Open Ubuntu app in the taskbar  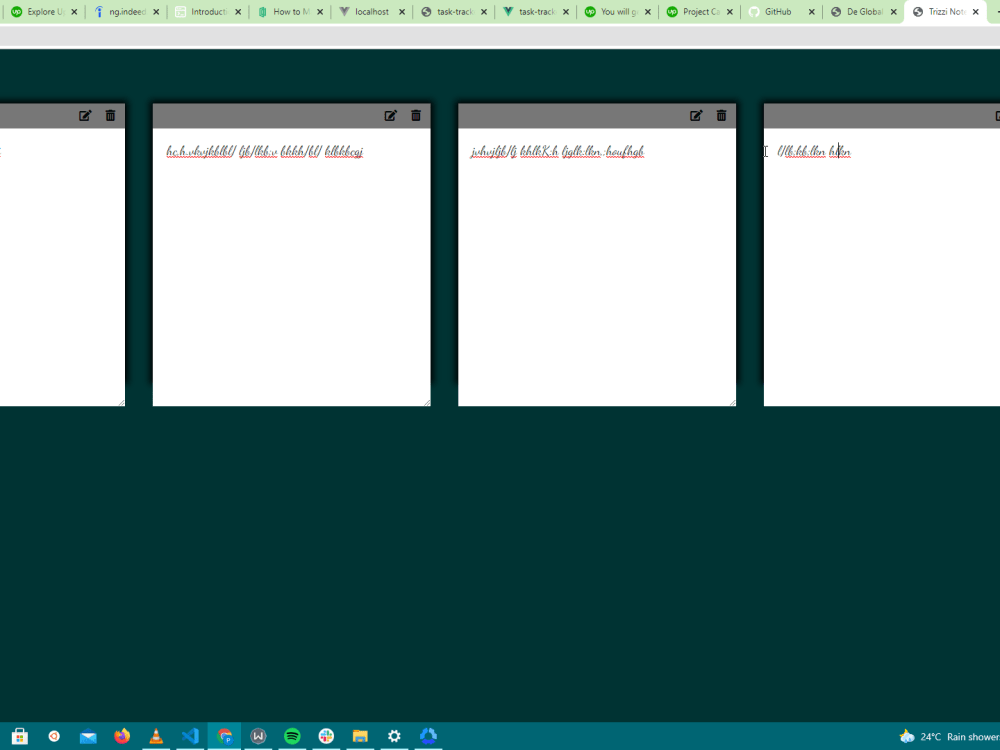pos(54,736)
